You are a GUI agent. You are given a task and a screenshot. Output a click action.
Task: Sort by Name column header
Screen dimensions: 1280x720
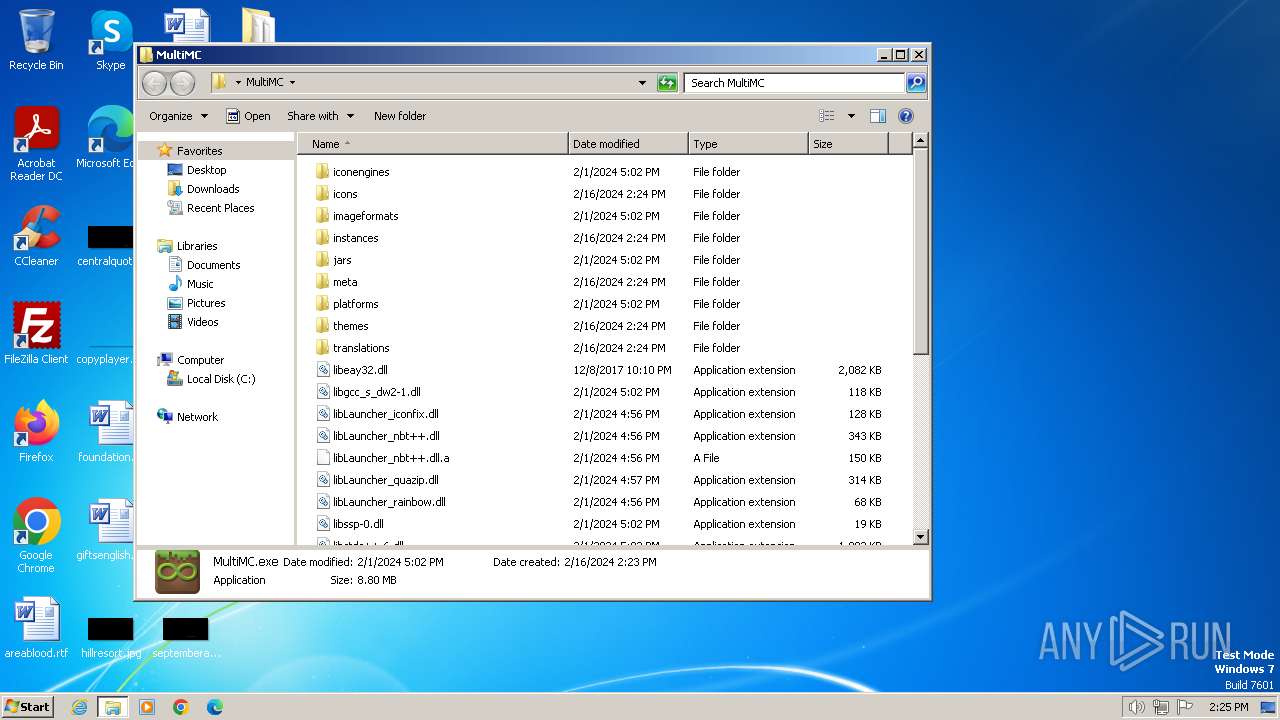(433, 144)
